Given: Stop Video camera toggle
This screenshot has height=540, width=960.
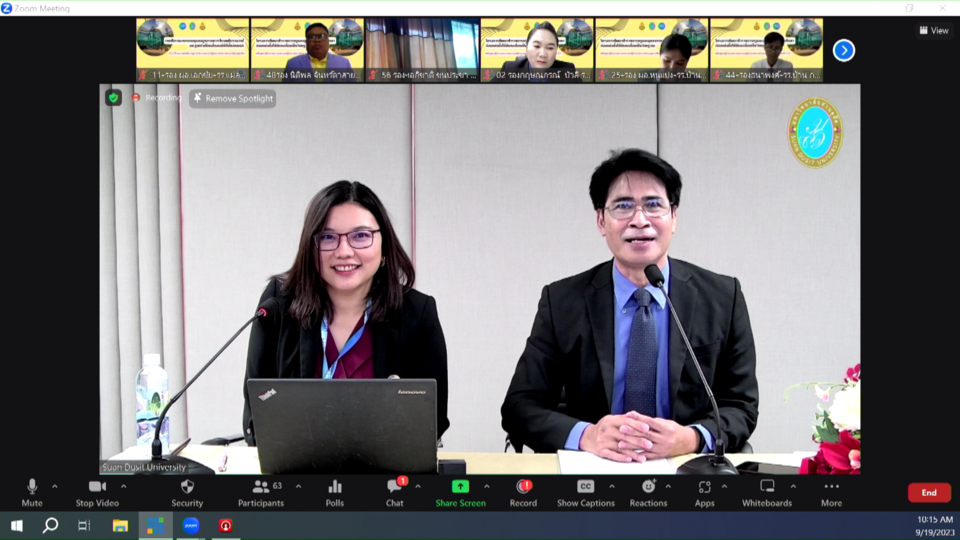Looking at the screenshot, I should click(97, 491).
